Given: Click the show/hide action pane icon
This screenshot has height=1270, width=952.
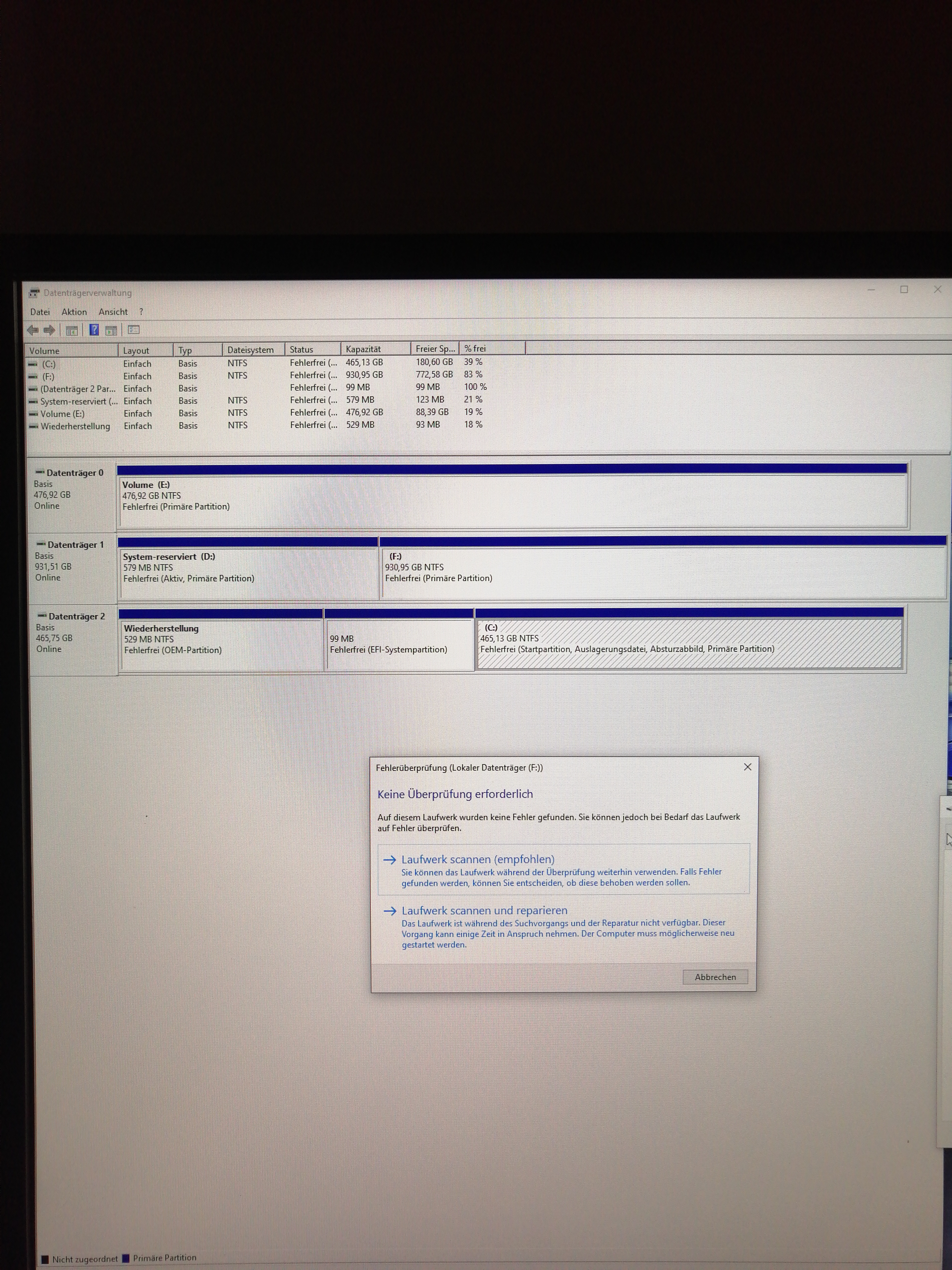Looking at the screenshot, I should click(111, 330).
